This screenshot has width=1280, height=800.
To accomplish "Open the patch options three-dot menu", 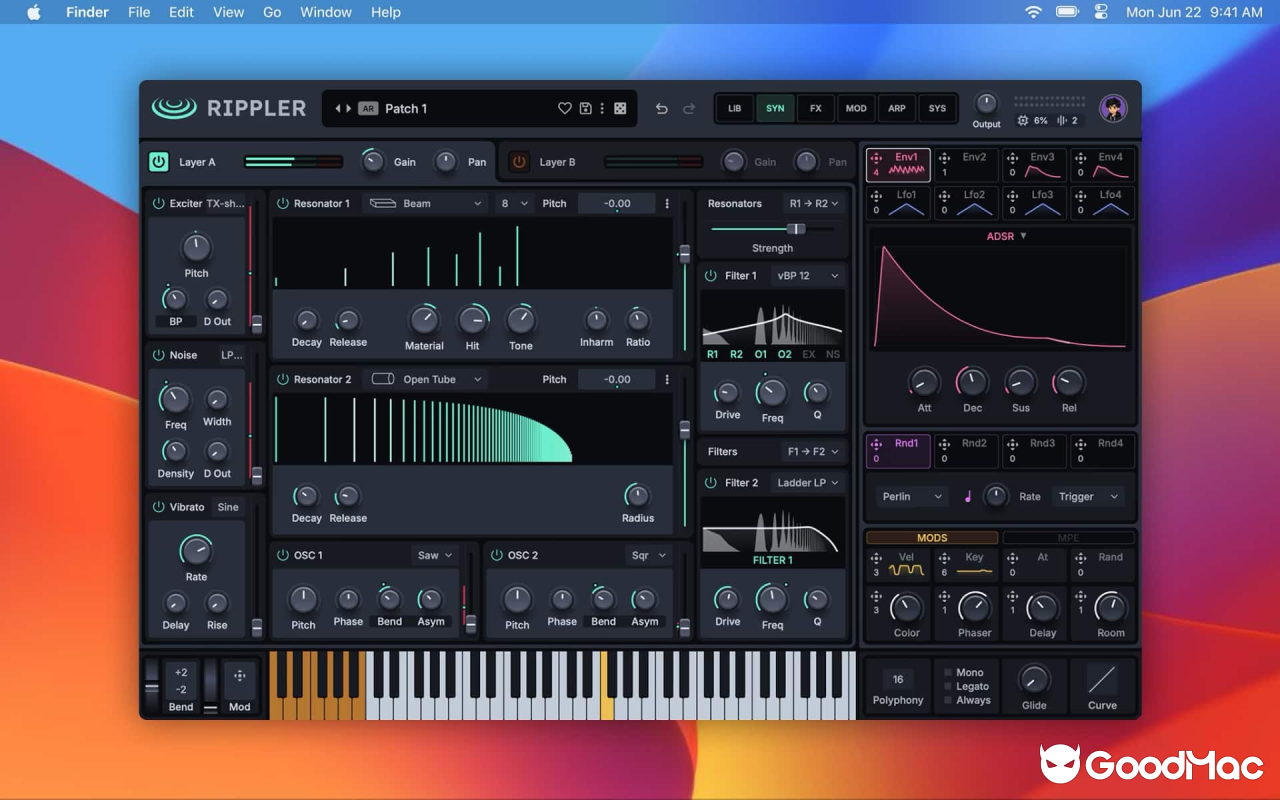I will tap(602, 108).
